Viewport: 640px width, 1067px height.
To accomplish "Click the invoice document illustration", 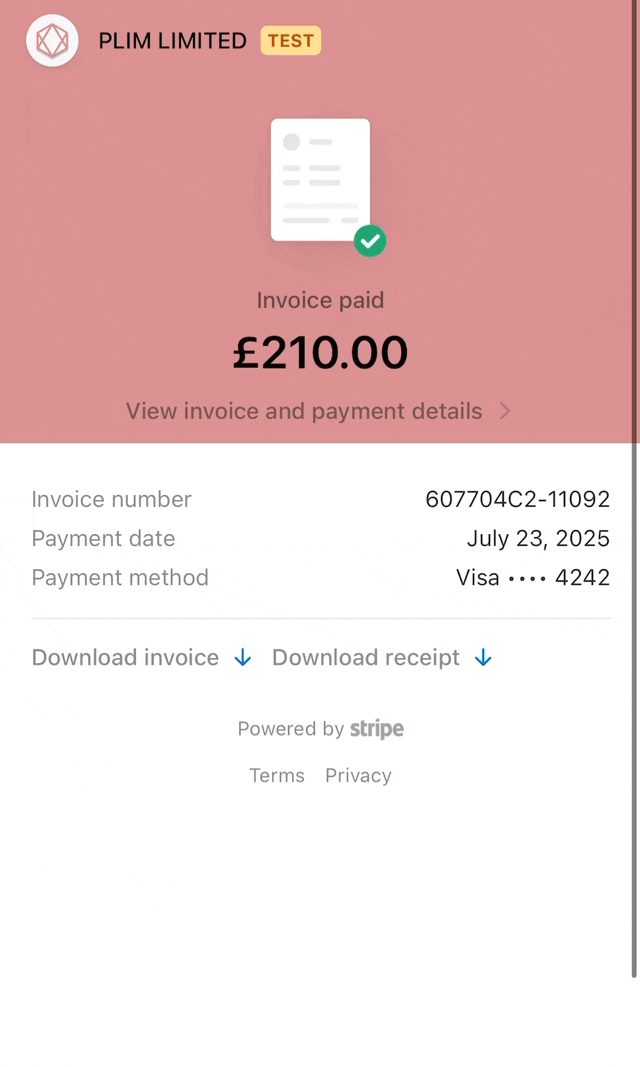I will 320,180.
